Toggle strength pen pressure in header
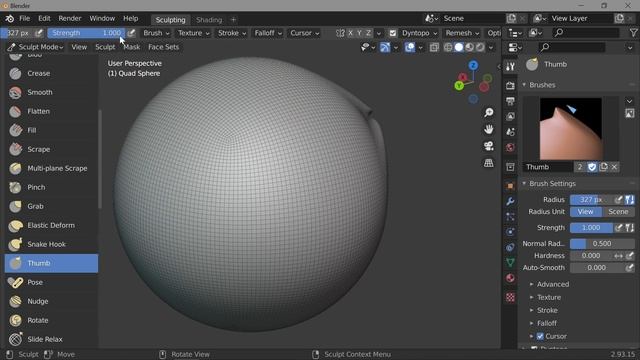This screenshot has height=360, width=640. 131,33
